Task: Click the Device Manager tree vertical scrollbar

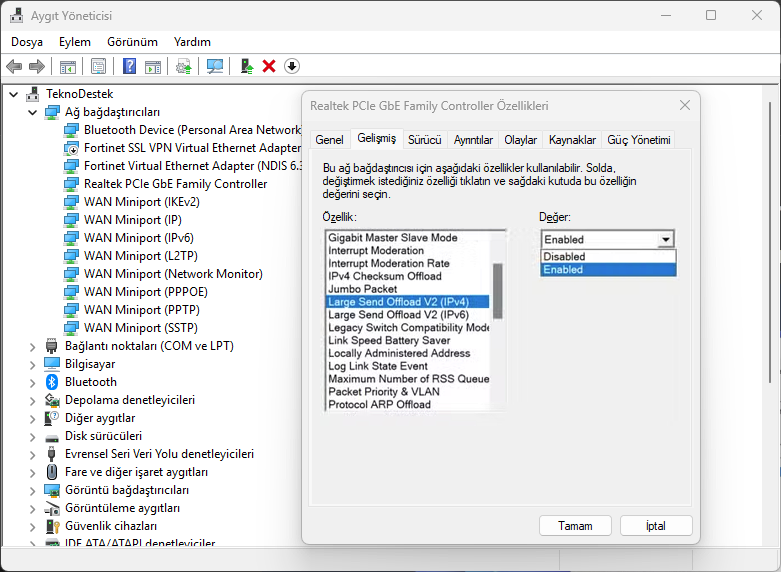Action: click(771, 243)
